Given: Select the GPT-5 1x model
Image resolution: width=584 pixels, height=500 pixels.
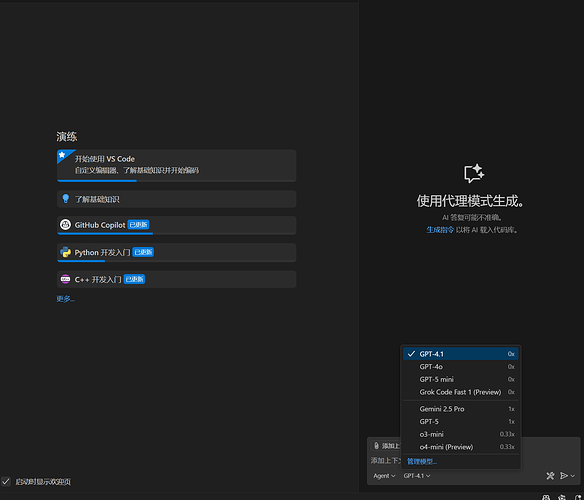Looking at the screenshot, I should 461,421.
